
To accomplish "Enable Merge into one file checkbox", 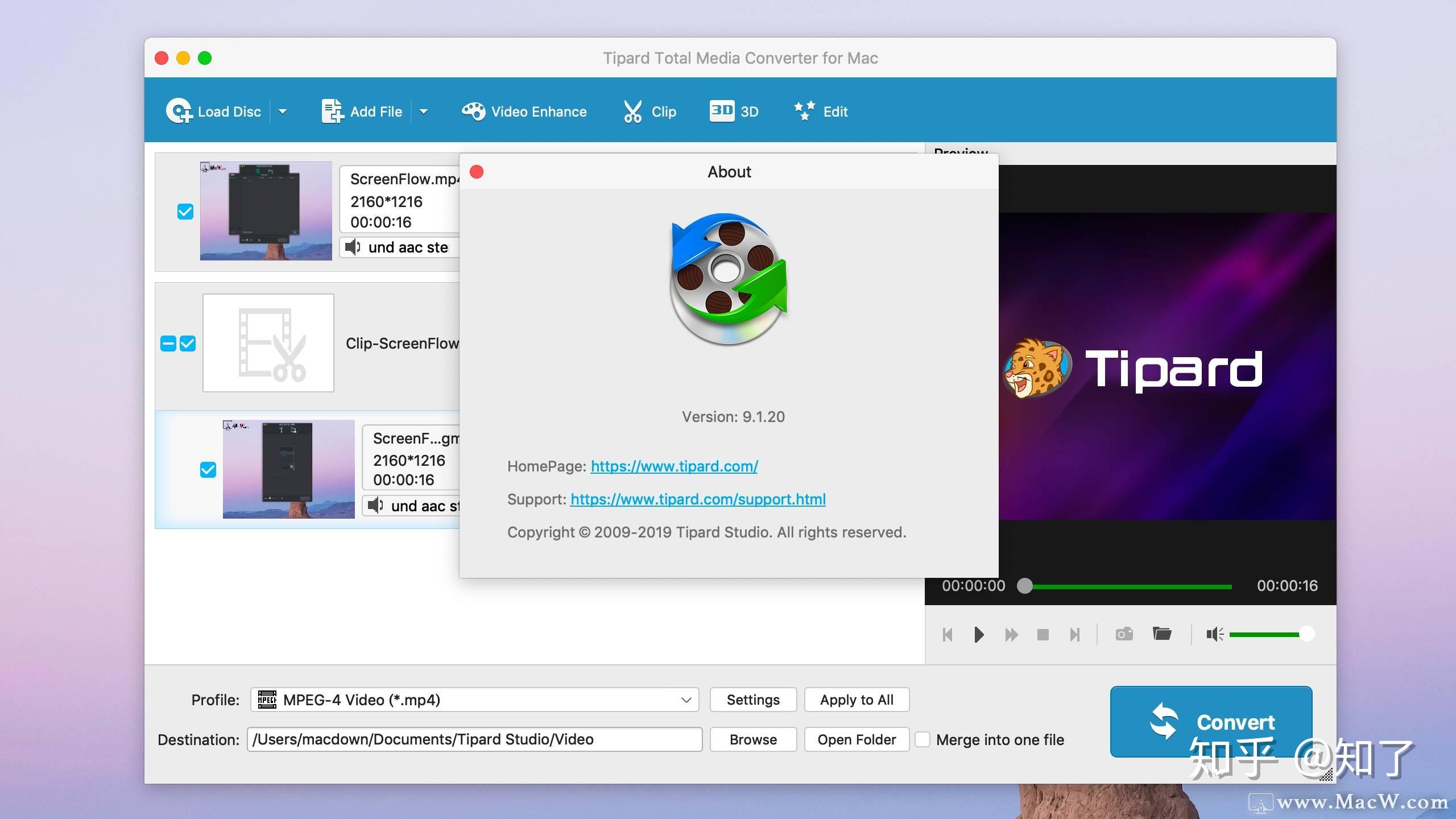I will tap(923, 739).
